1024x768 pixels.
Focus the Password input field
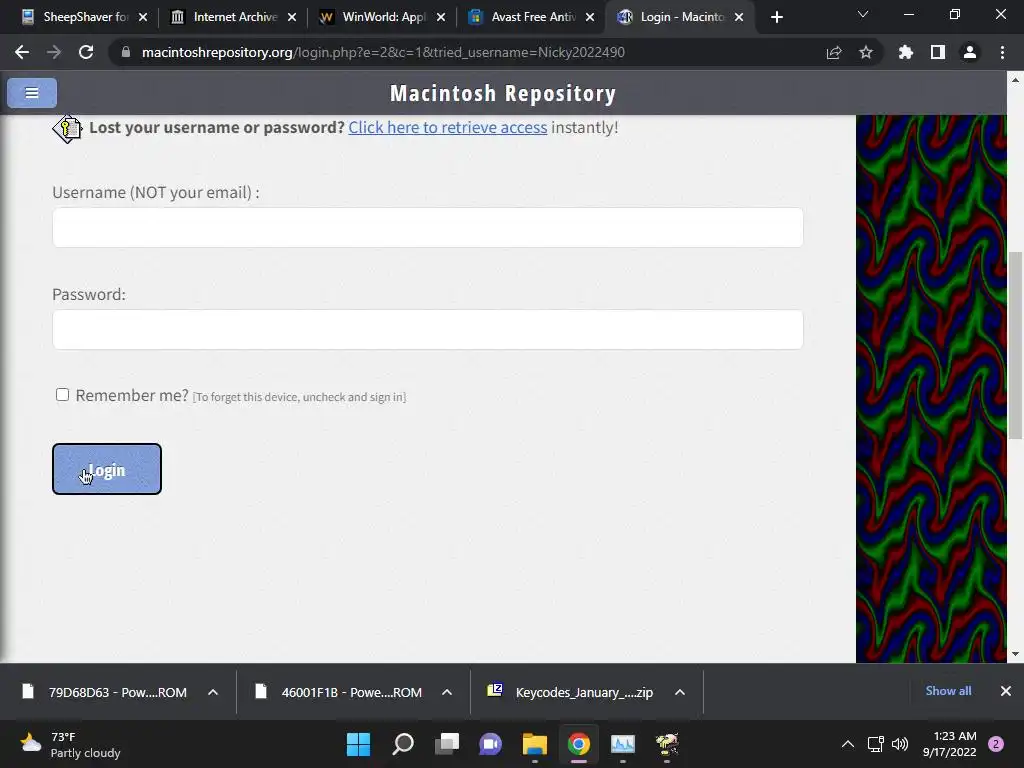tap(428, 329)
